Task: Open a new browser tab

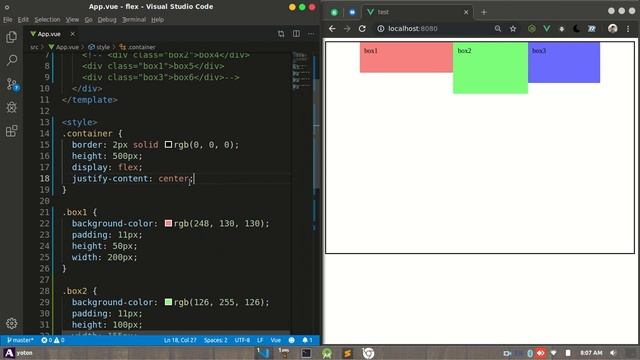Action: click(x=484, y=12)
